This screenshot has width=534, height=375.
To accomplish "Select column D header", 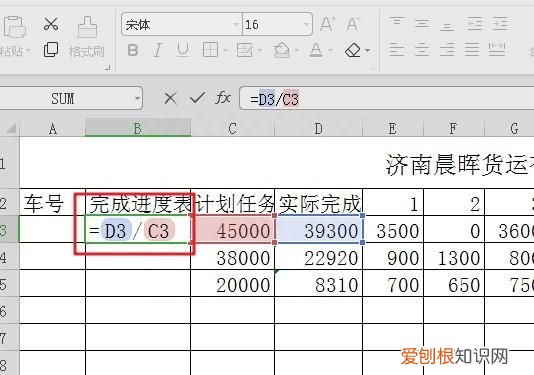I will coord(318,128).
